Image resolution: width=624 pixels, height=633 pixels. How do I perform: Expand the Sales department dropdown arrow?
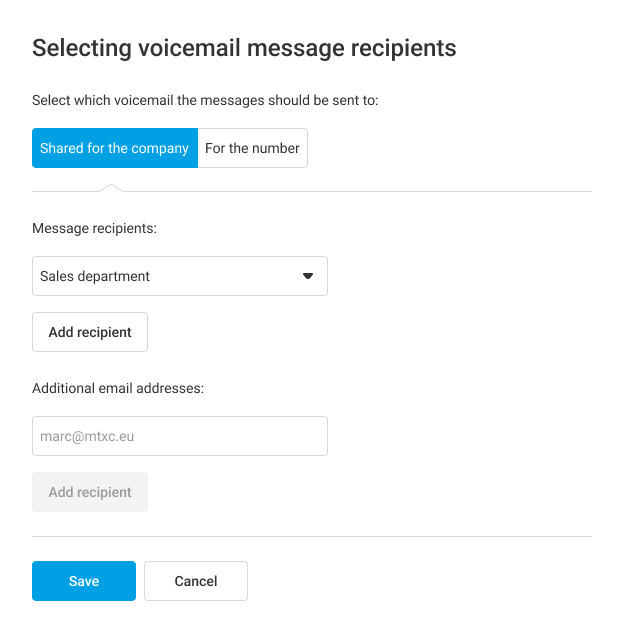click(x=308, y=276)
